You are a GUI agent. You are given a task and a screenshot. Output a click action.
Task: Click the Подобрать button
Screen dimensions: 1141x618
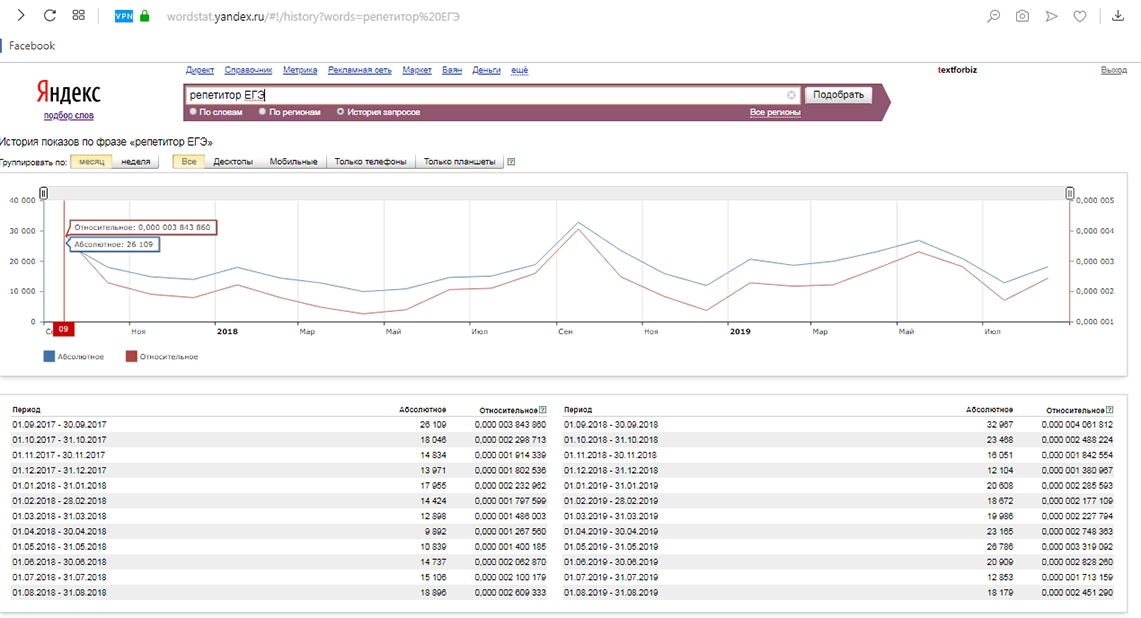click(x=838, y=95)
